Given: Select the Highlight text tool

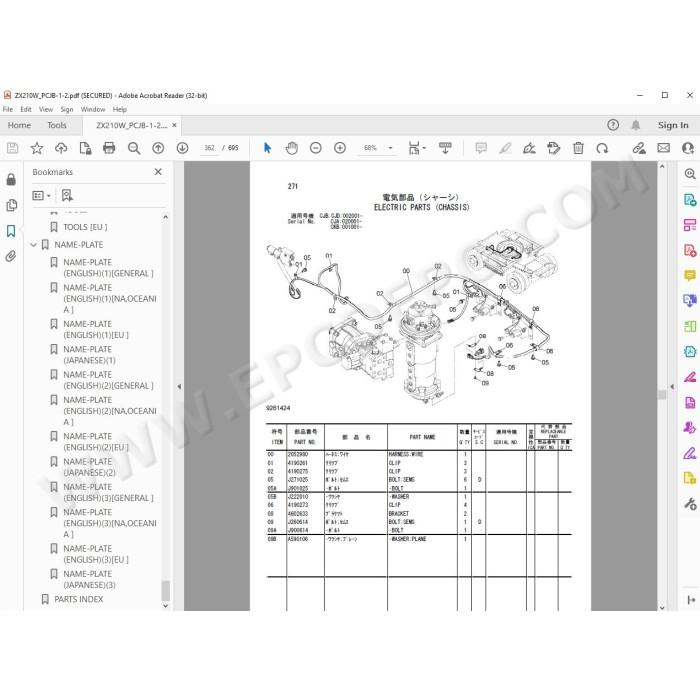Looking at the screenshot, I should tap(505, 148).
